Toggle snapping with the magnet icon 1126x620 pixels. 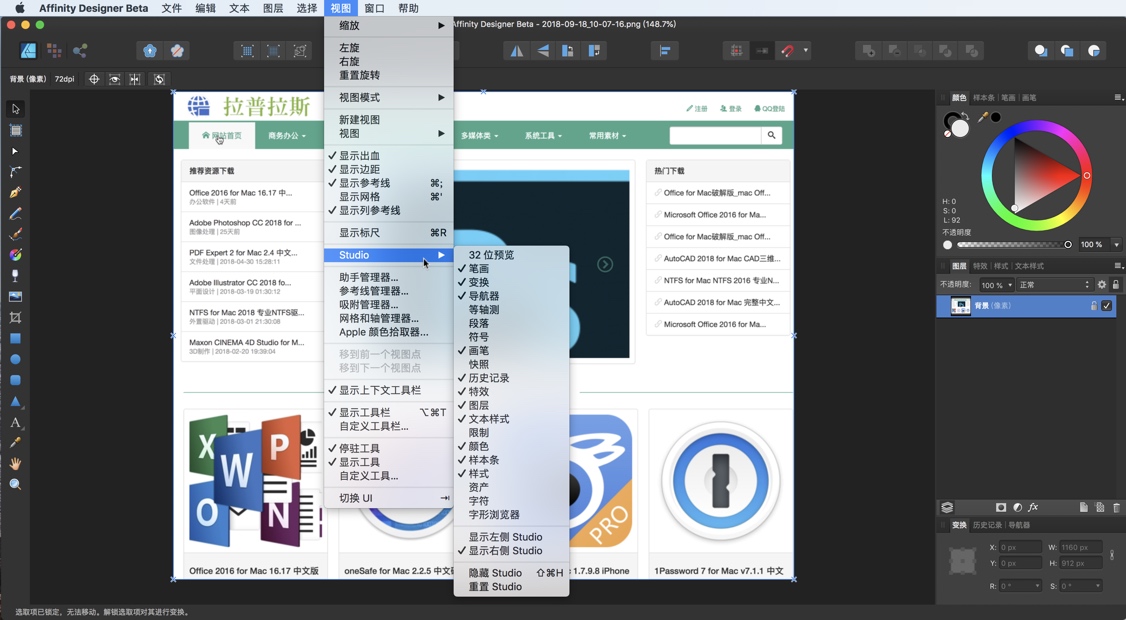(x=788, y=51)
